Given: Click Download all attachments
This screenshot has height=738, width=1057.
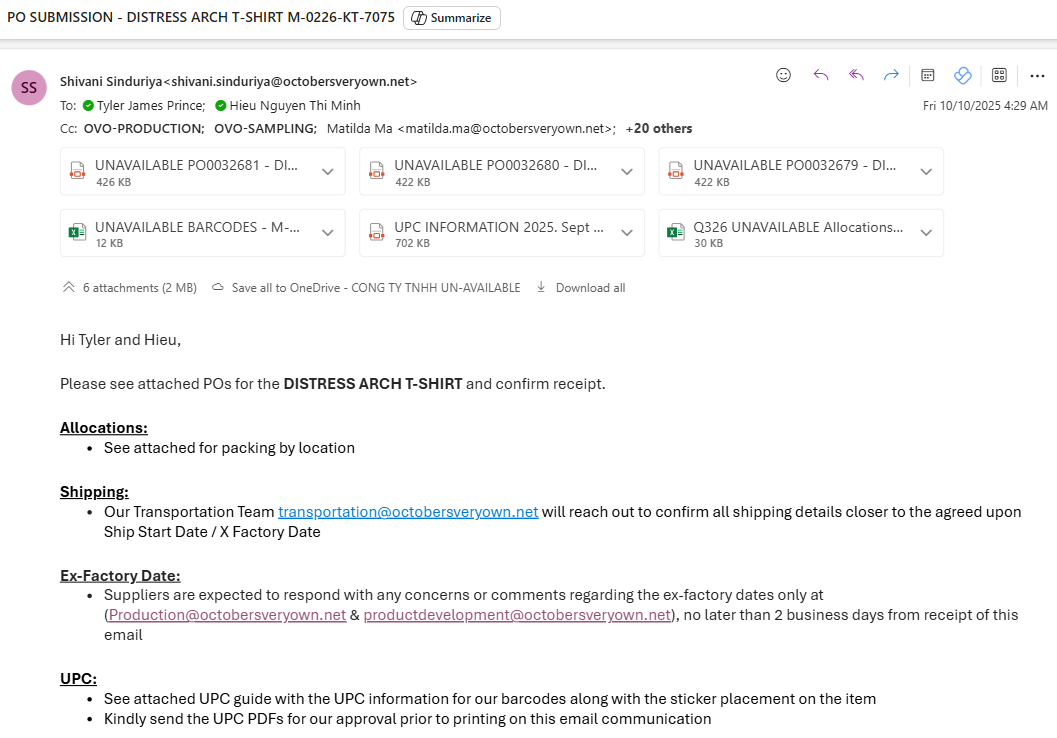Looking at the screenshot, I should pos(581,288).
